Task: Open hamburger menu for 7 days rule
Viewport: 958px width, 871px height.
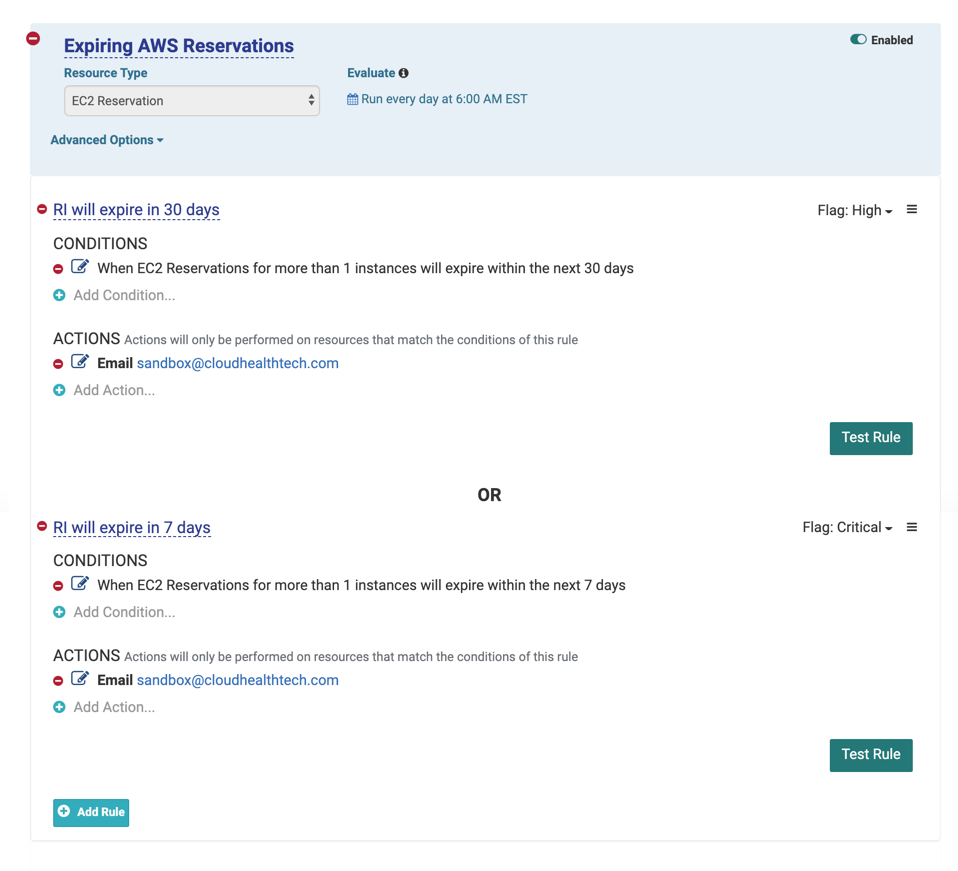Action: 911,527
